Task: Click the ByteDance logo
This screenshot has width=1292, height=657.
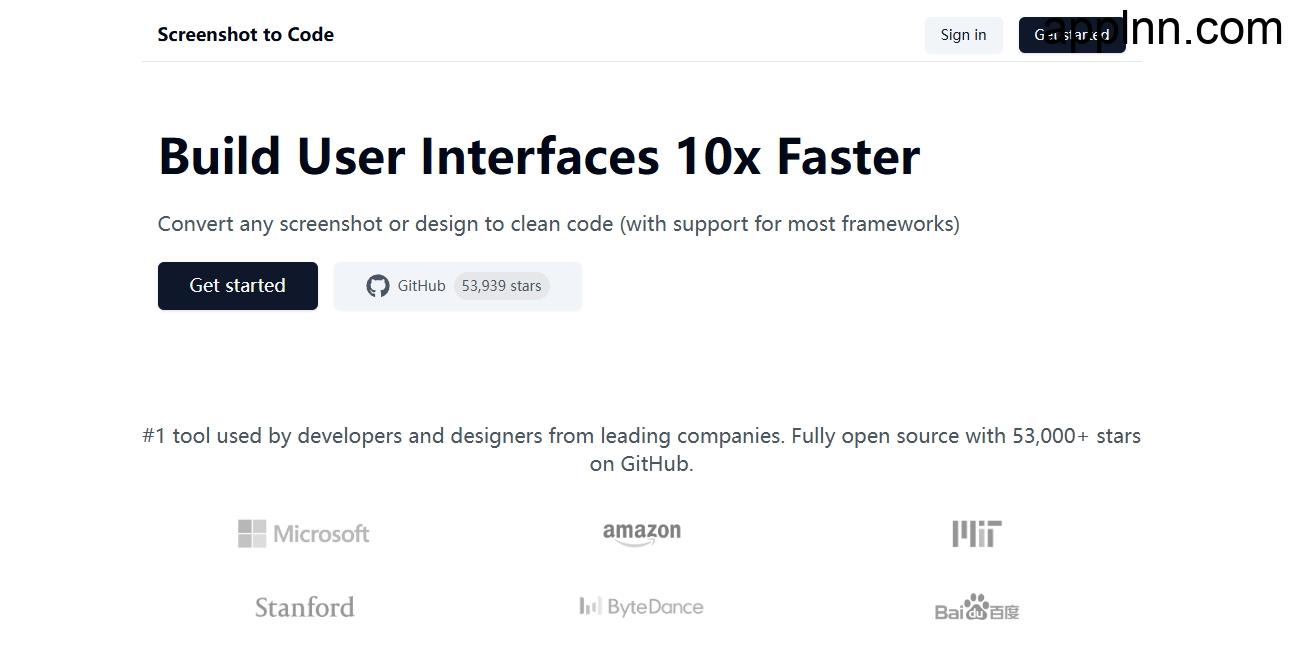Action: coord(642,607)
